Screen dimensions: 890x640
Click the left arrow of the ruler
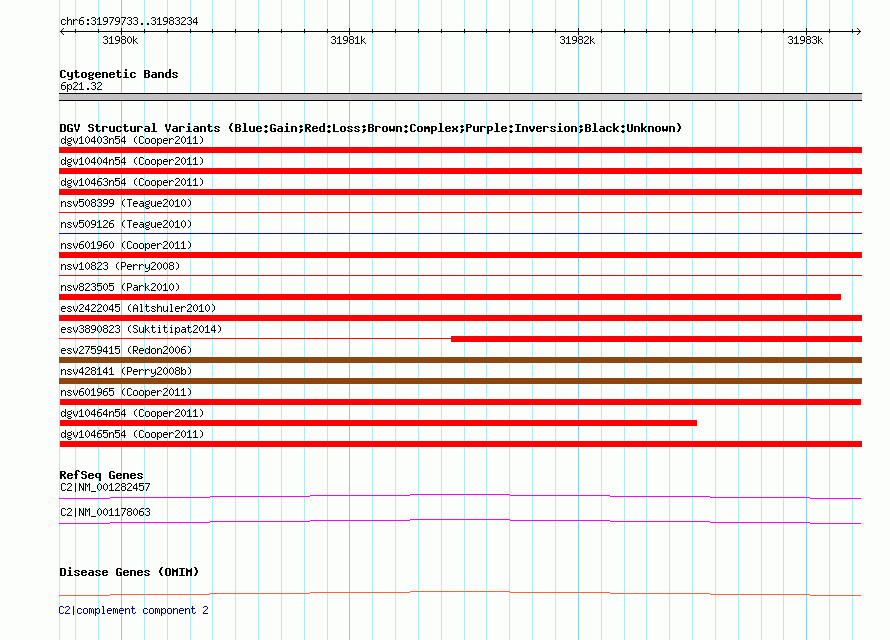[62, 31]
